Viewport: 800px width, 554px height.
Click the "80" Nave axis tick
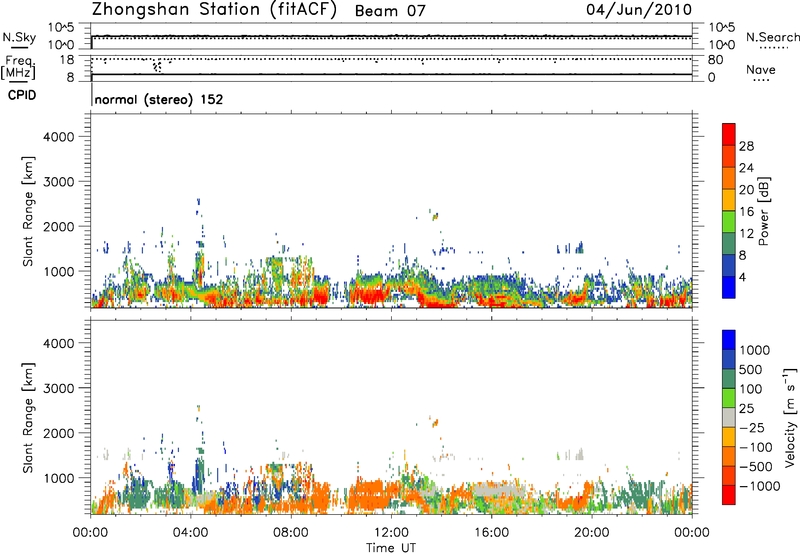715,60
